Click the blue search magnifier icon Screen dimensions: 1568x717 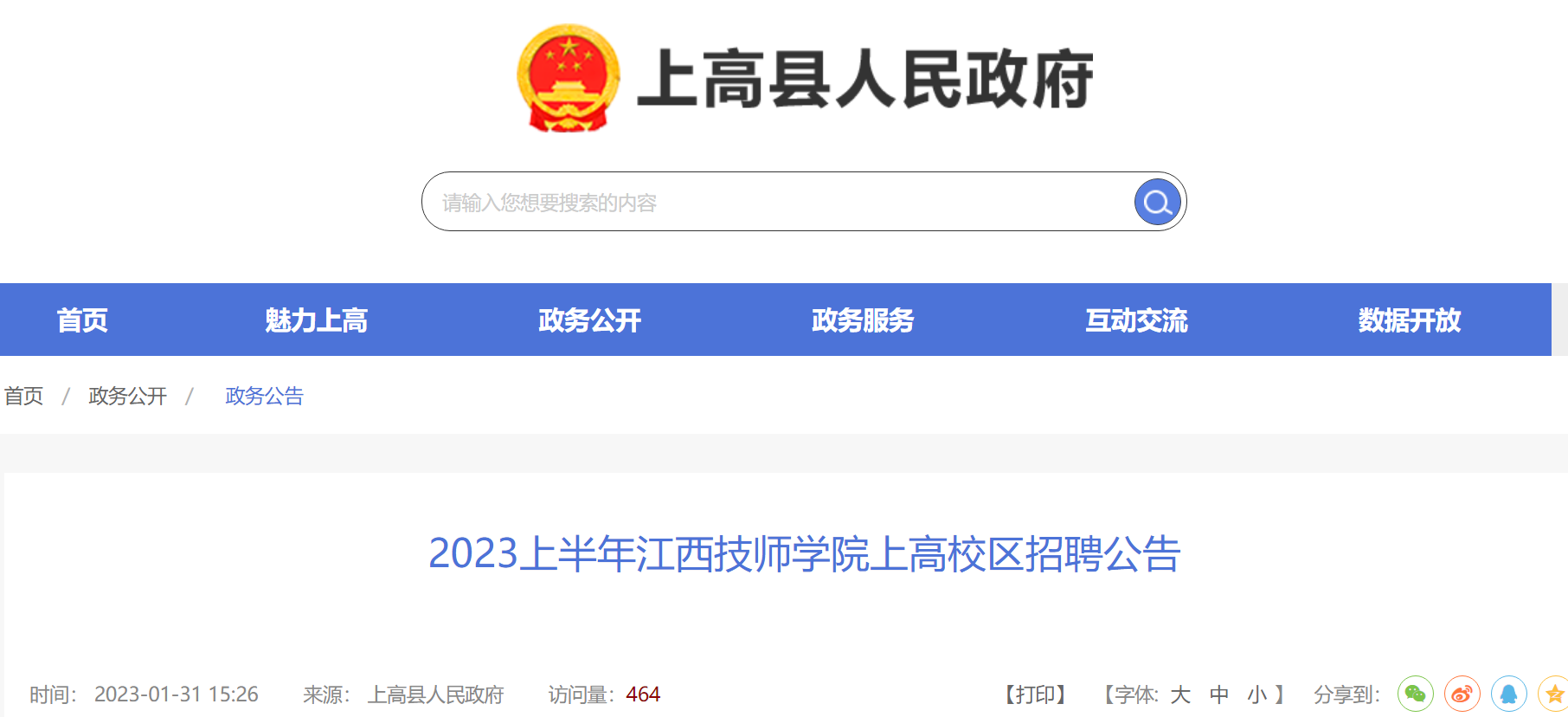pyautogui.click(x=1158, y=202)
